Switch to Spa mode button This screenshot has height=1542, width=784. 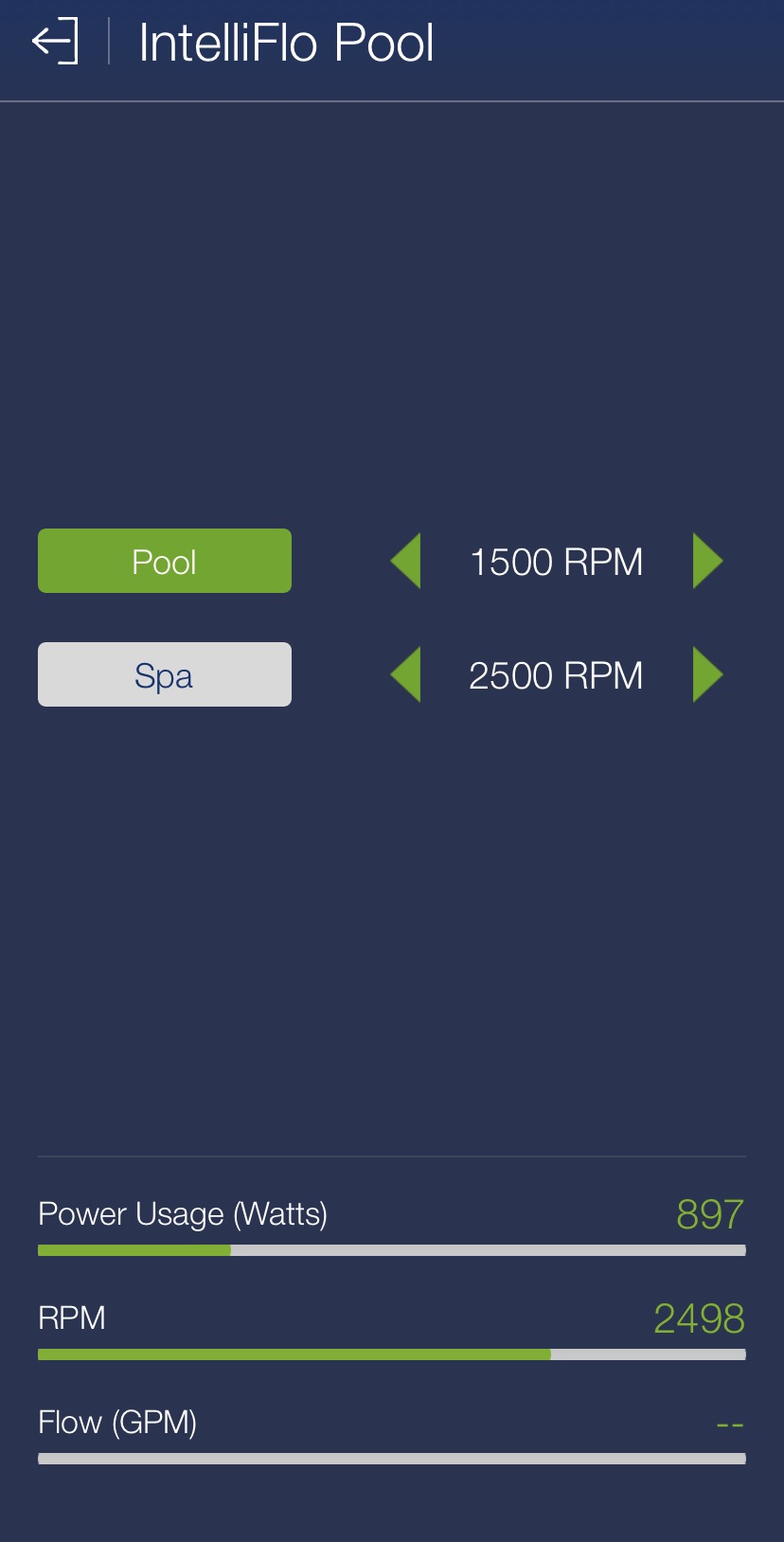165,674
